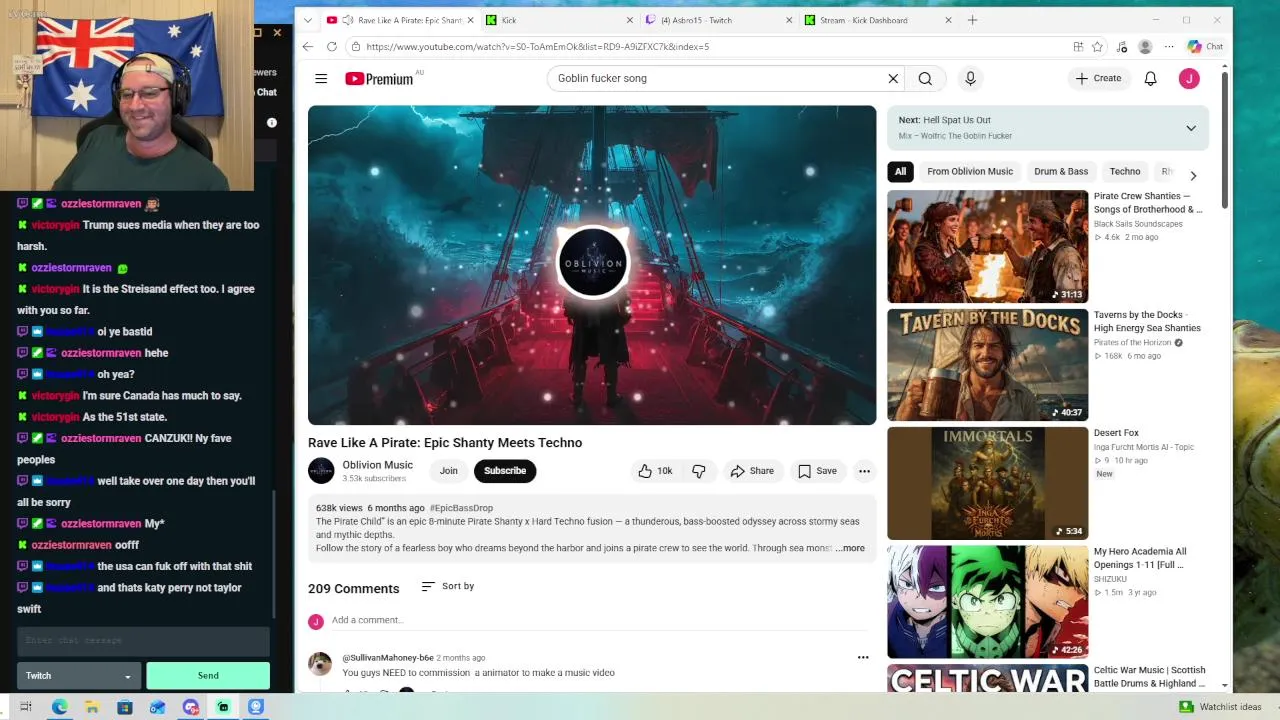Focus the Add a comment field

(x=600, y=620)
